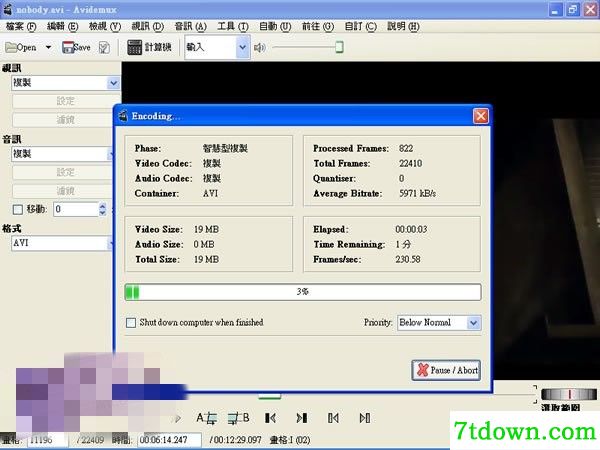600x450 pixels.
Task: Open the audio codec 複製 dropdown
Action: tap(63, 154)
